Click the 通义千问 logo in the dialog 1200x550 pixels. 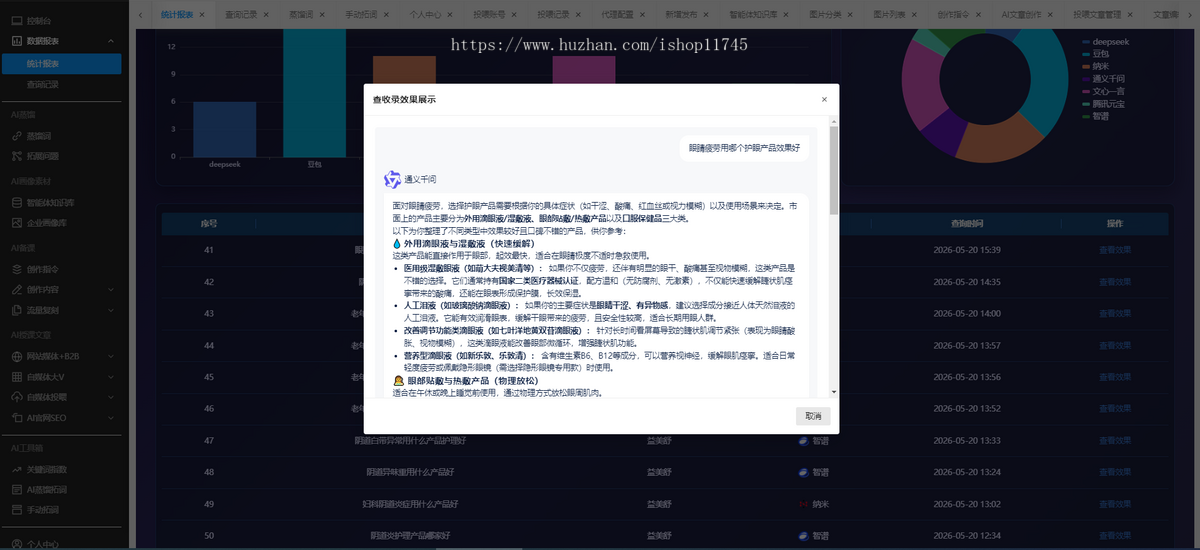click(x=392, y=179)
